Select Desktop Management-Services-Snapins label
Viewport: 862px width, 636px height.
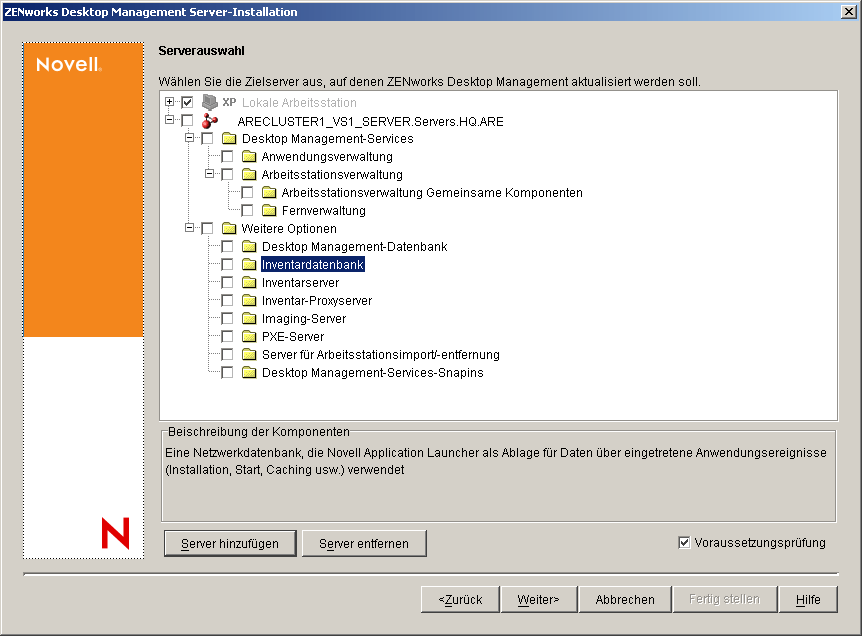tap(373, 373)
